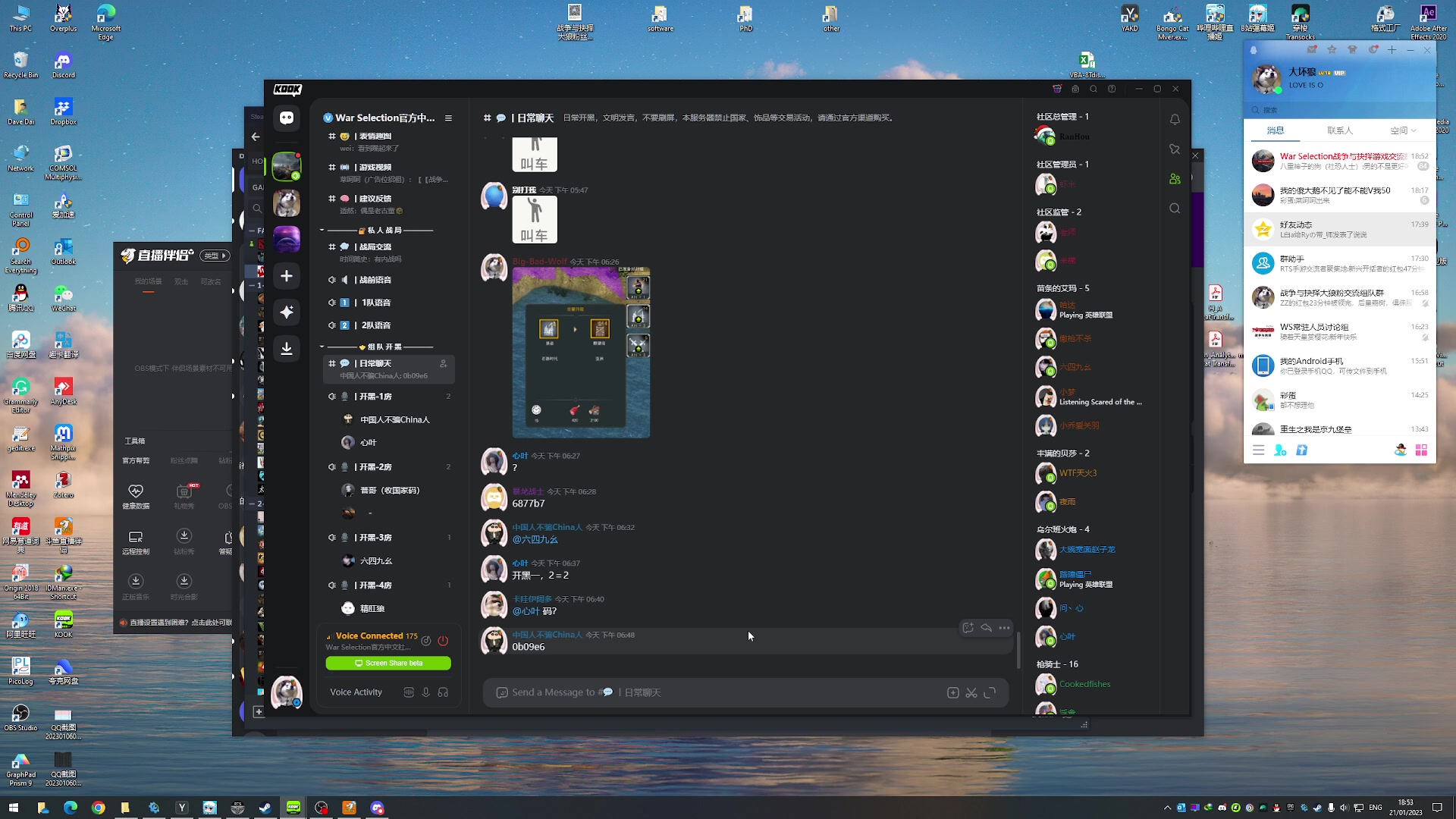Viewport: 1456px width, 819px height.
Task: Click the @心叶 mention in chat
Action: (526, 611)
